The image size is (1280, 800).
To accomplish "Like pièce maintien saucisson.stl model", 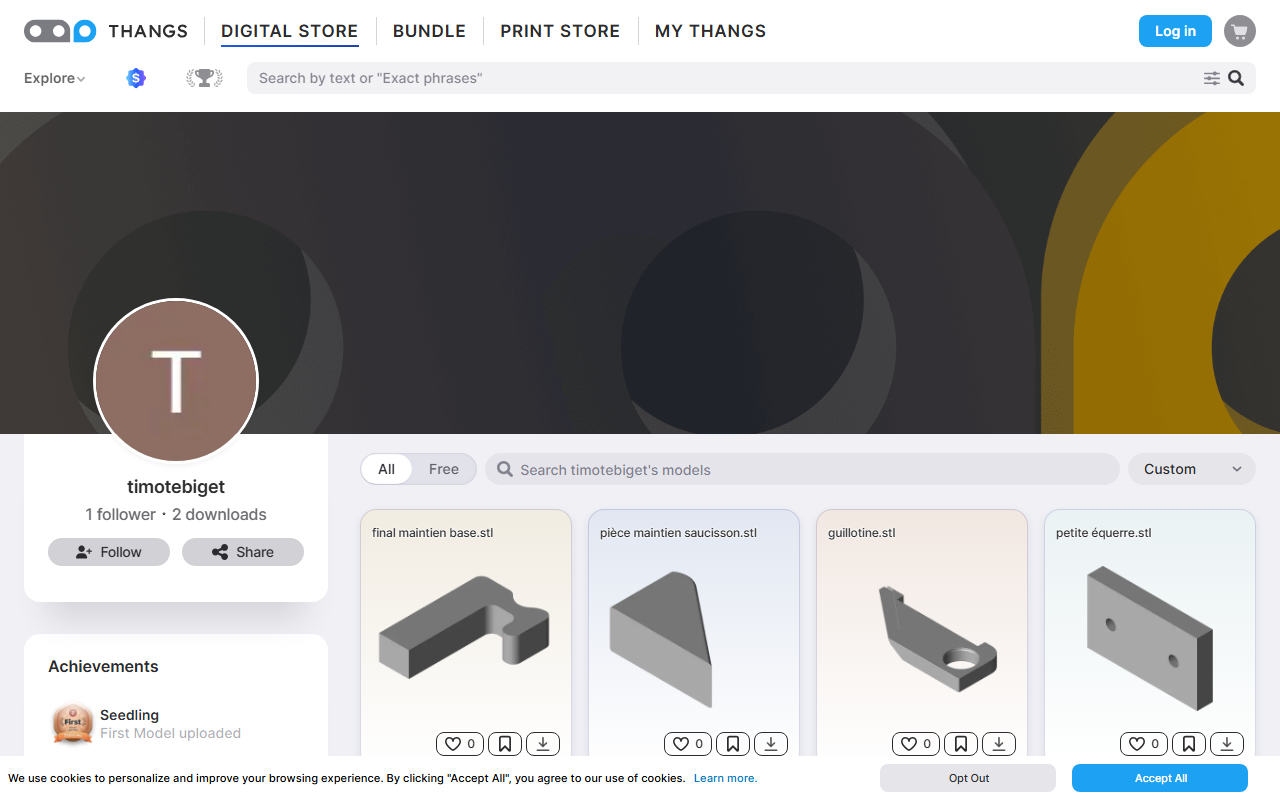I will [x=688, y=744].
